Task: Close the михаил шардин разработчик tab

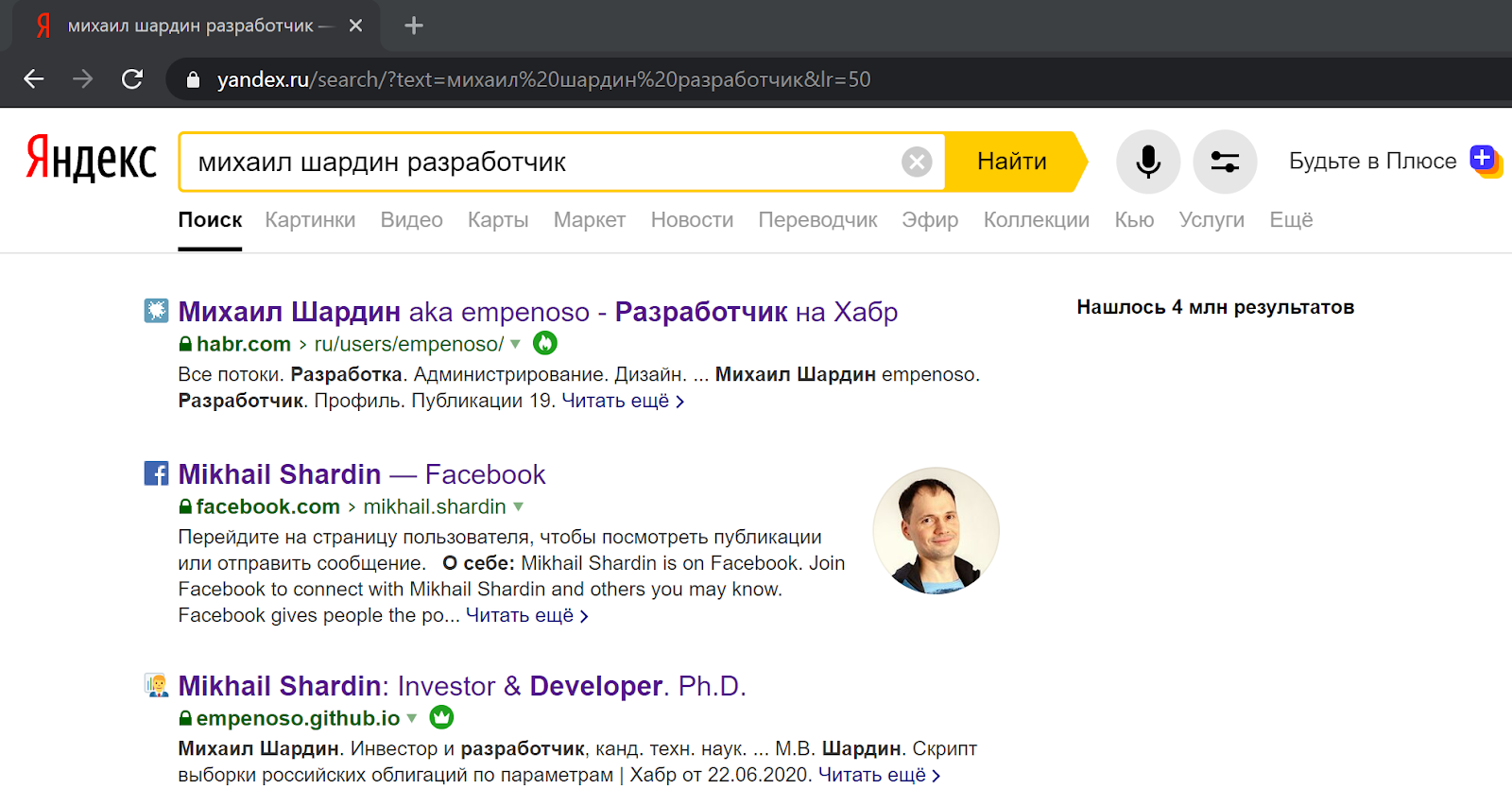Action: pyautogui.click(x=355, y=26)
